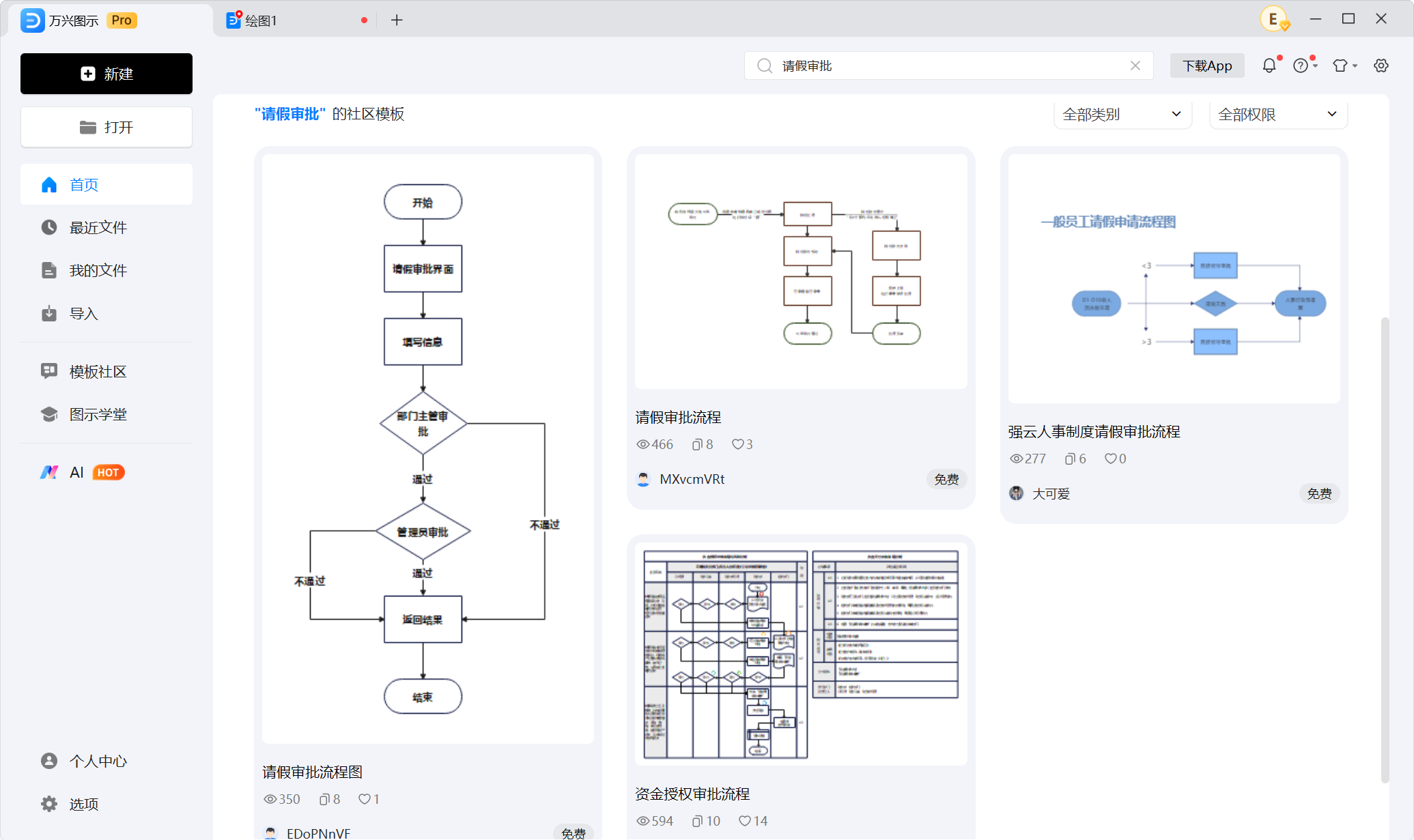Open the 请假审批流程 template thumbnail
This screenshot has height=840, width=1414.
[x=801, y=272]
